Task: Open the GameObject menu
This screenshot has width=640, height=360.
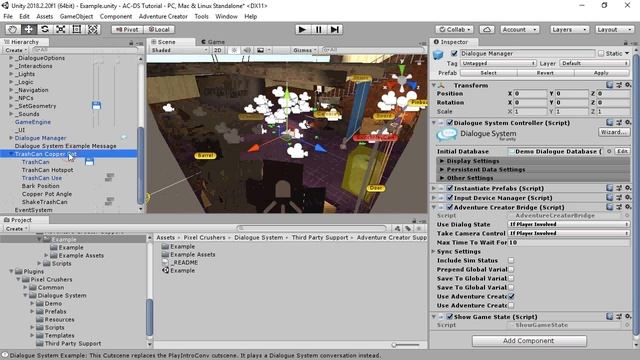Action: click(76, 16)
